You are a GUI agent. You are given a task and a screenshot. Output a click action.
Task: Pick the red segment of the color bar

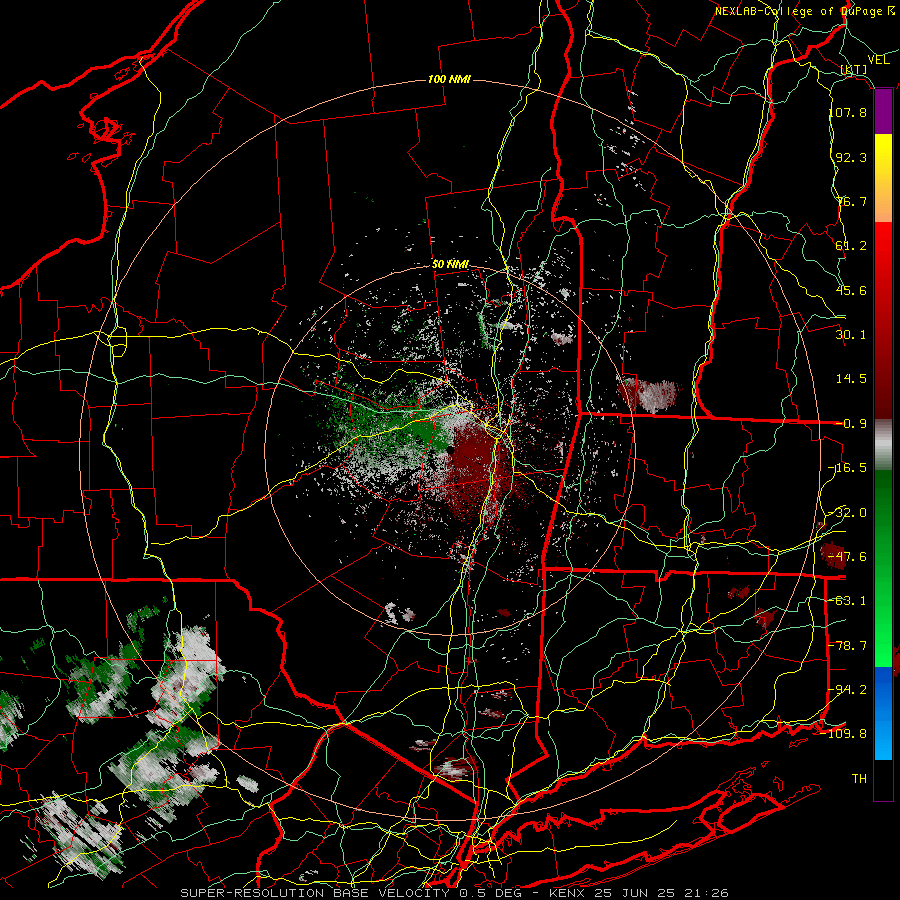pos(883,320)
